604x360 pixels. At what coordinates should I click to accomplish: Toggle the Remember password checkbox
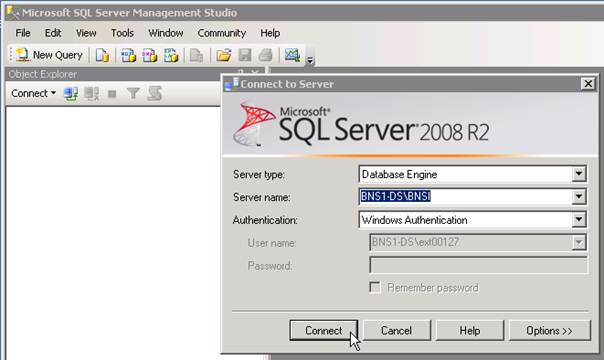[375, 287]
